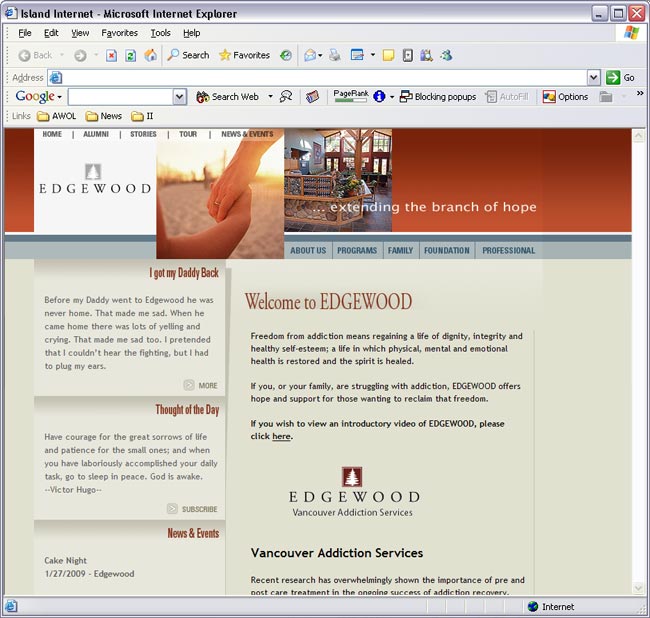Open the Search pane in toolbar
Image resolution: width=650 pixels, height=618 pixels.
188,55
